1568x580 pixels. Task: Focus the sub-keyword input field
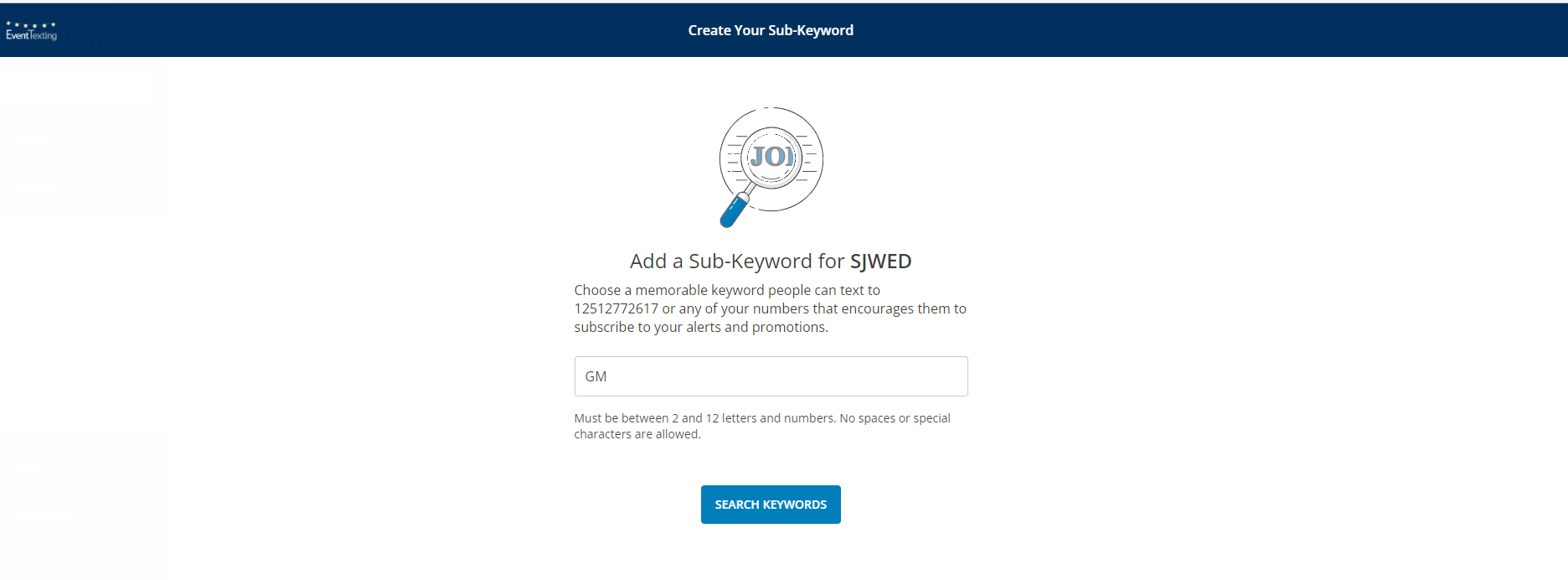point(771,376)
